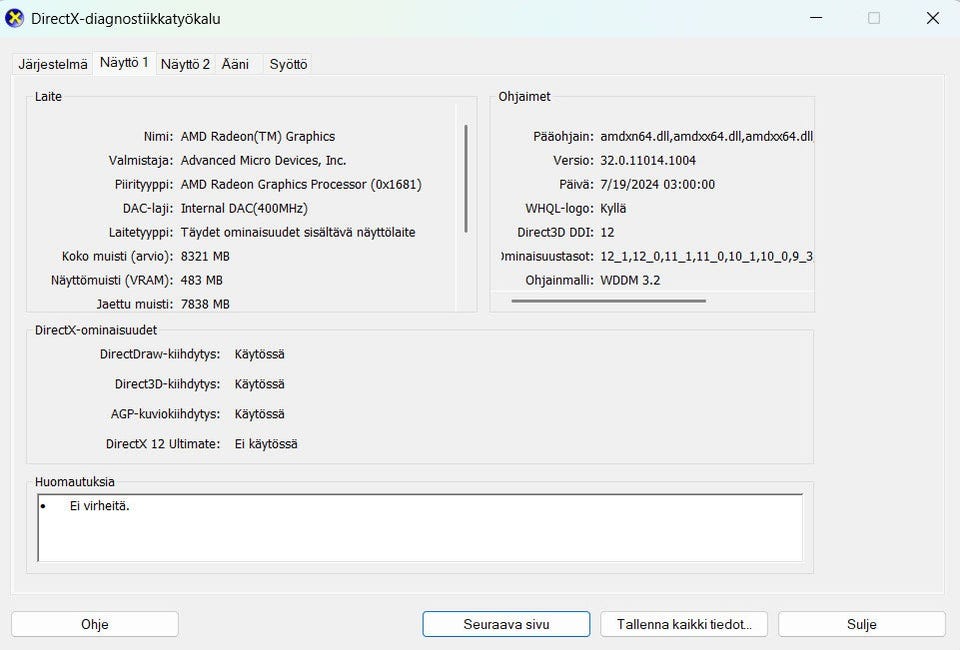Select the text AMD Radeon(TM) Graphics
Image resolution: width=960 pixels, height=650 pixels.
pos(258,136)
